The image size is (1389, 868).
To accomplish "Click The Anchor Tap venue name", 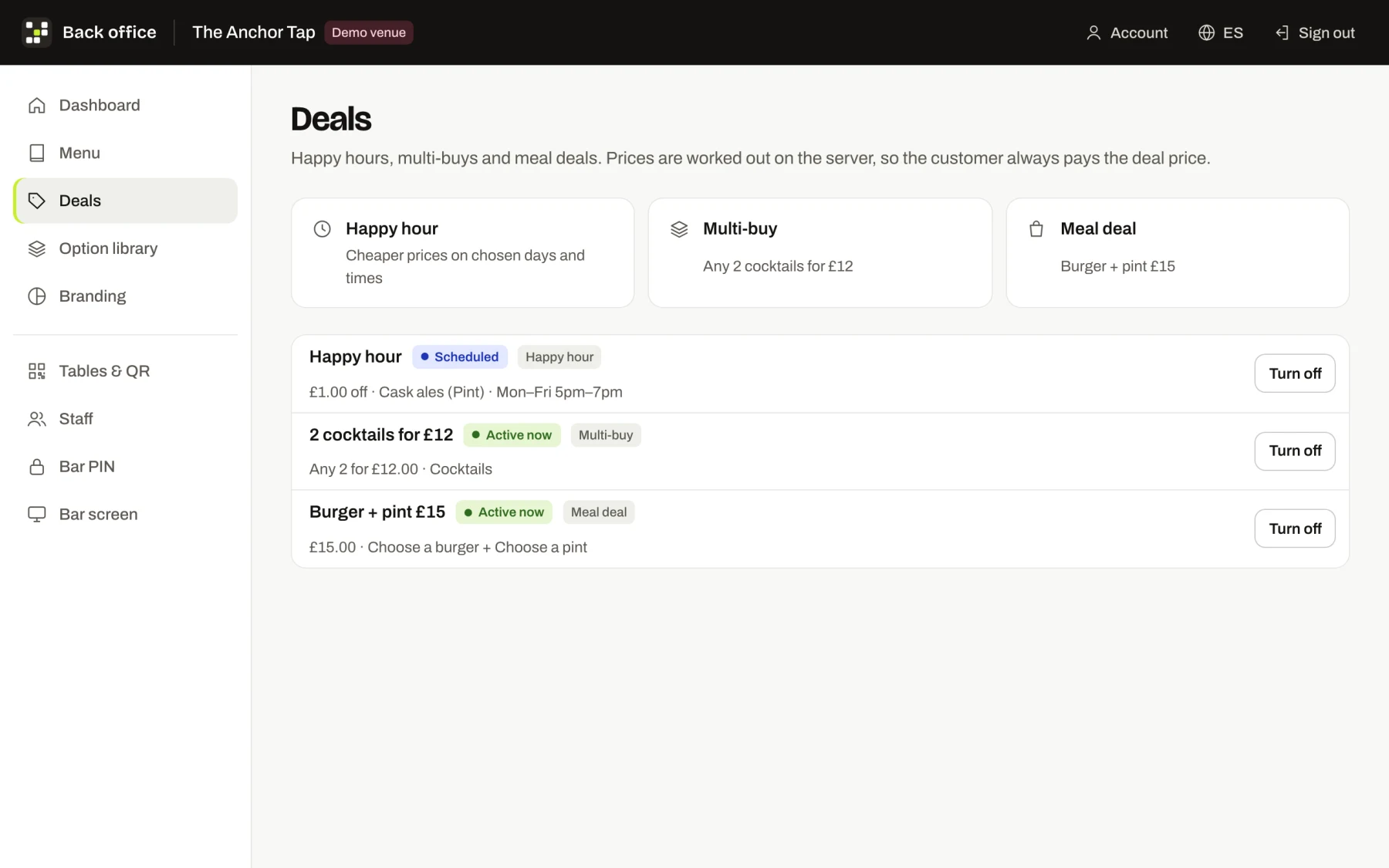I will pyautogui.click(x=254, y=32).
